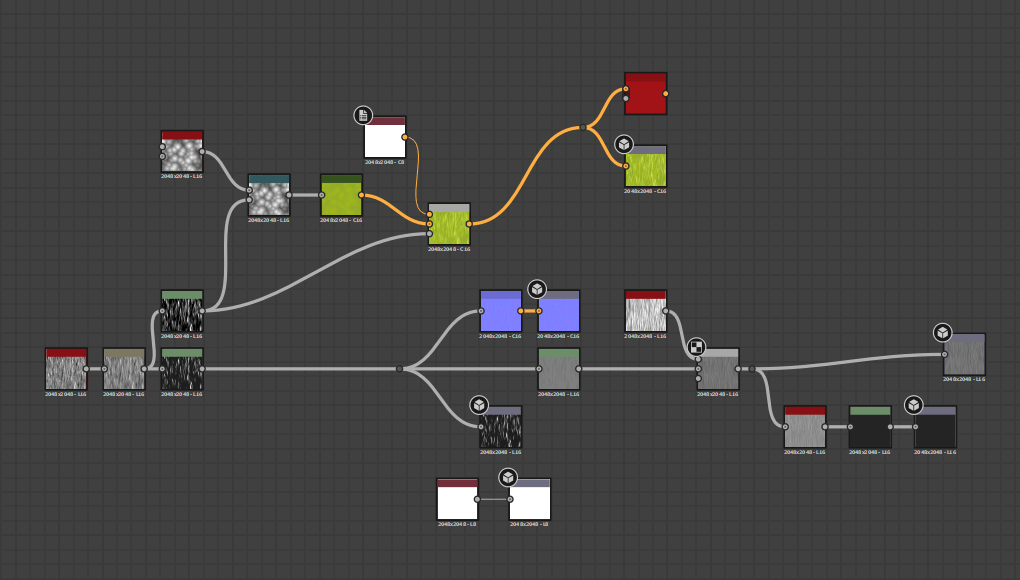Image resolution: width=1020 pixels, height=580 pixels.
Task: Click cube badge on blue normal output node
Action: point(537,290)
